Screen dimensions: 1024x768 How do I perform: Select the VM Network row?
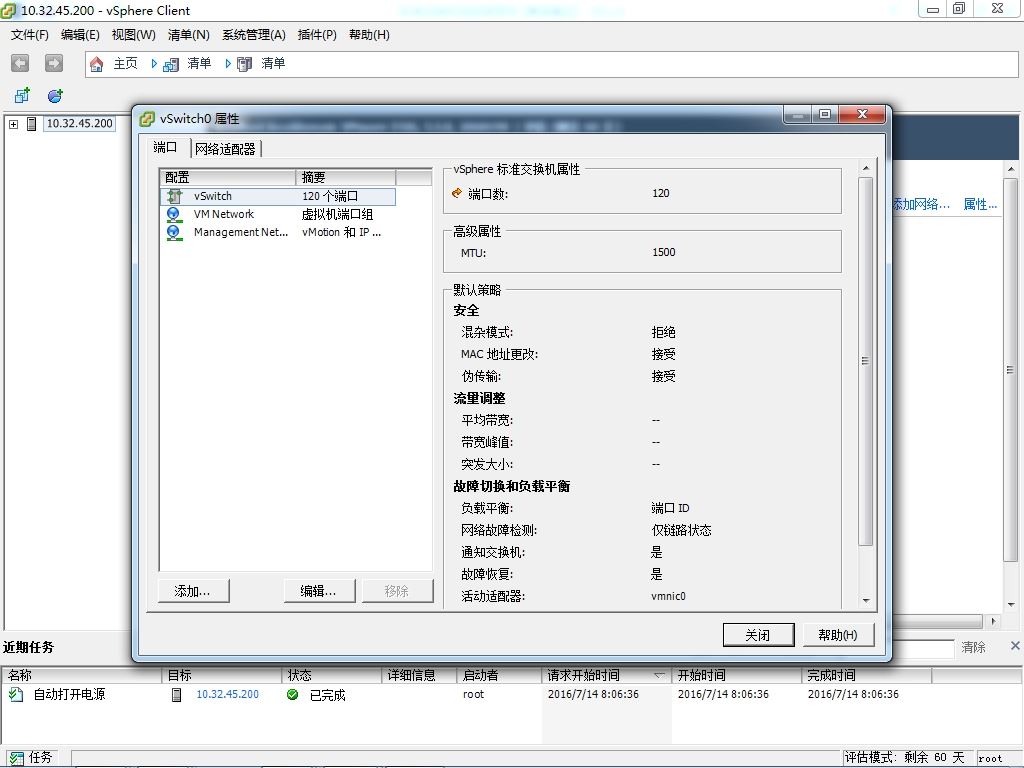pos(278,214)
